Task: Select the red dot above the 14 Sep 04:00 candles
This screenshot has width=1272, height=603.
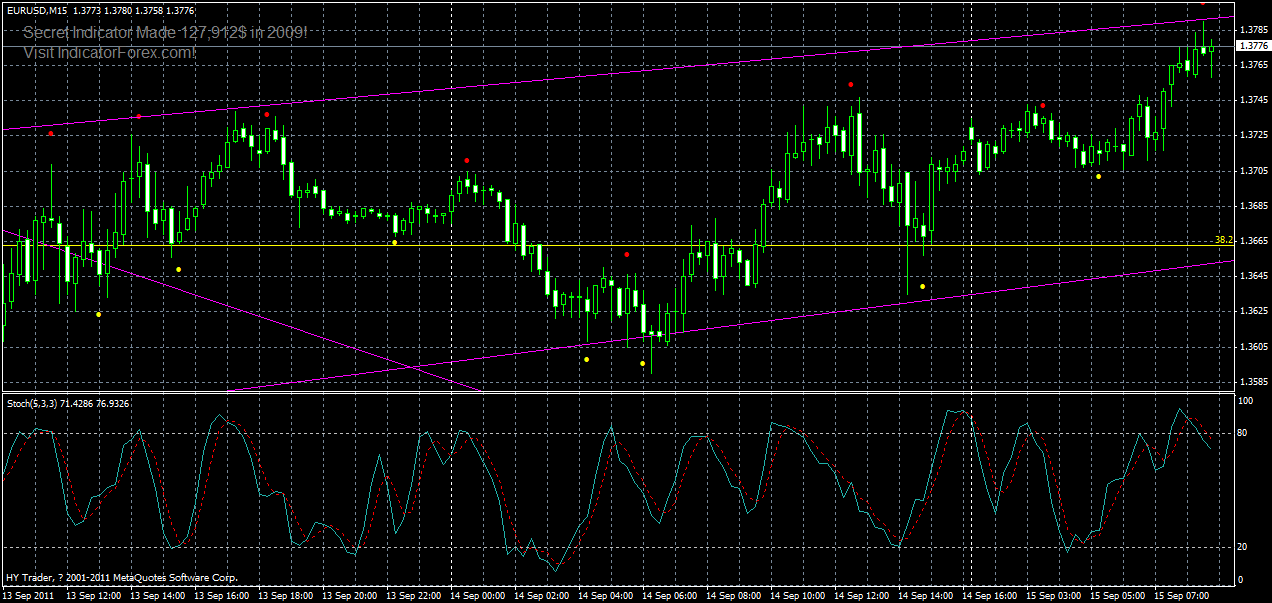Action: (x=626, y=254)
